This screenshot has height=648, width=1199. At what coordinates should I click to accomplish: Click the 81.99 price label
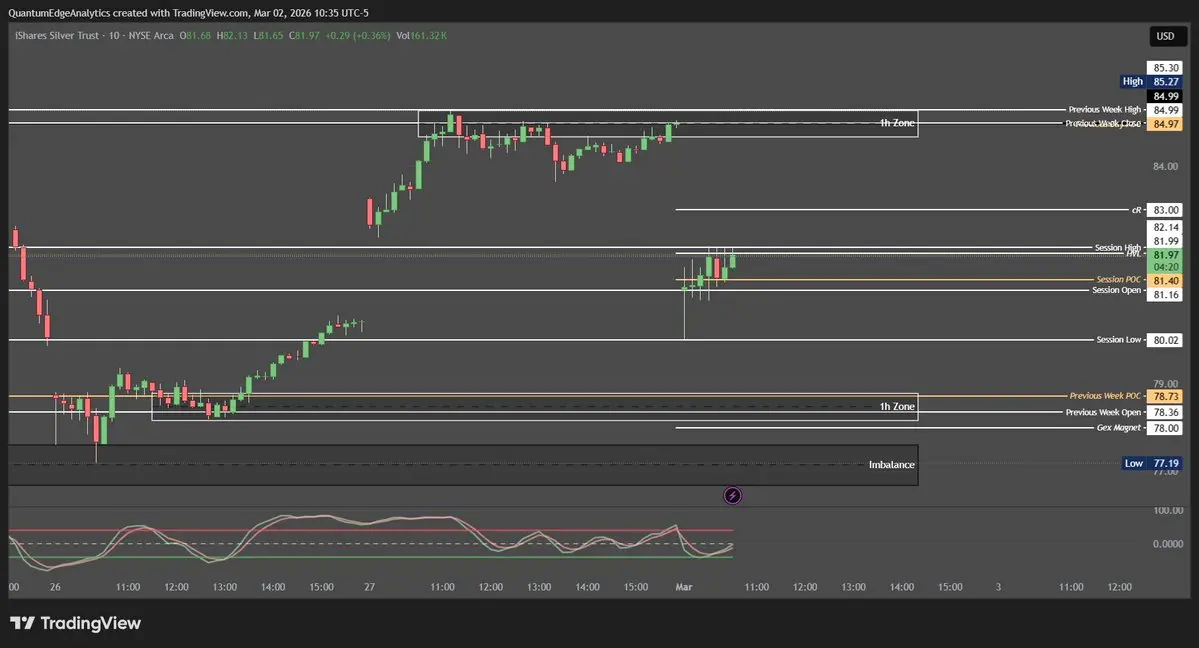click(1165, 241)
